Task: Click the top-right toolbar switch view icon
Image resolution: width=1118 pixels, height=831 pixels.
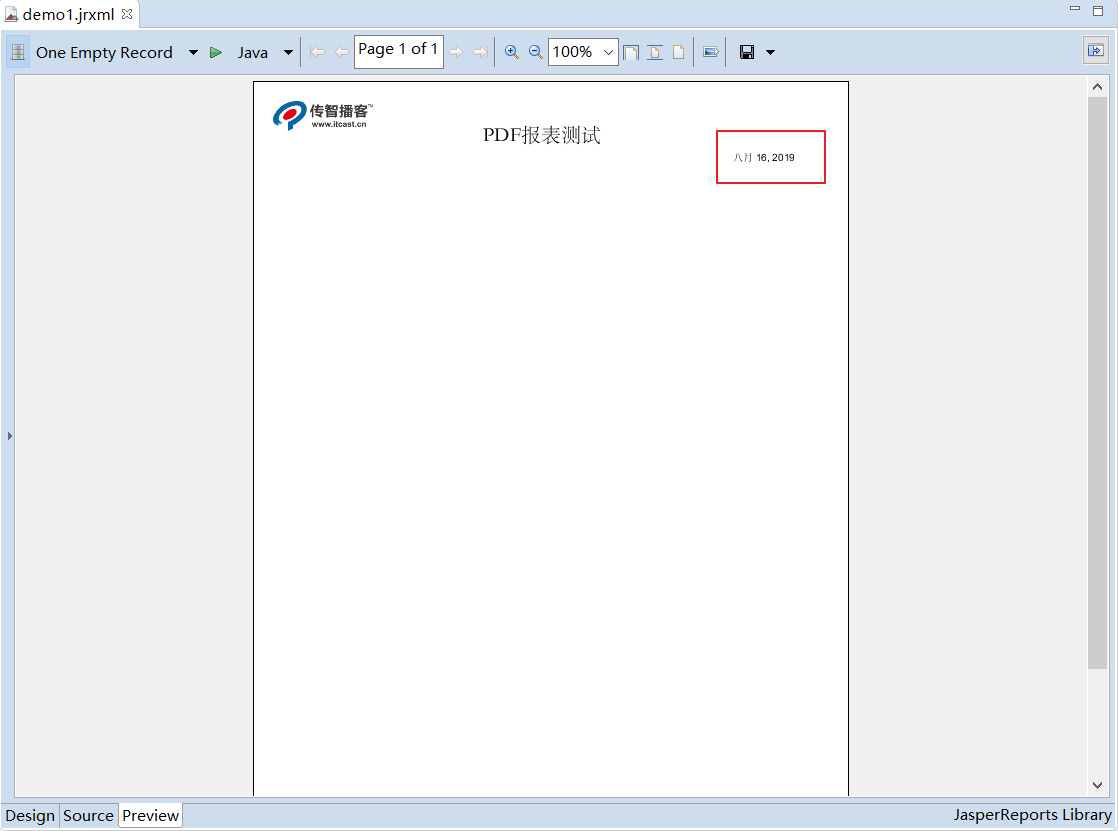Action: (x=1095, y=50)
